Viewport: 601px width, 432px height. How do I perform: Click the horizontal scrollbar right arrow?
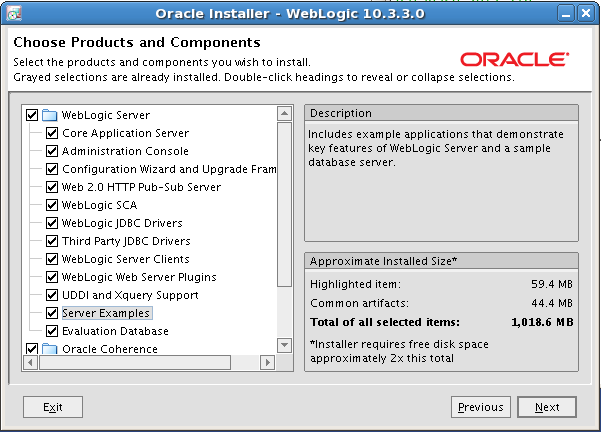pyautogui.click(x=268, y=362)
